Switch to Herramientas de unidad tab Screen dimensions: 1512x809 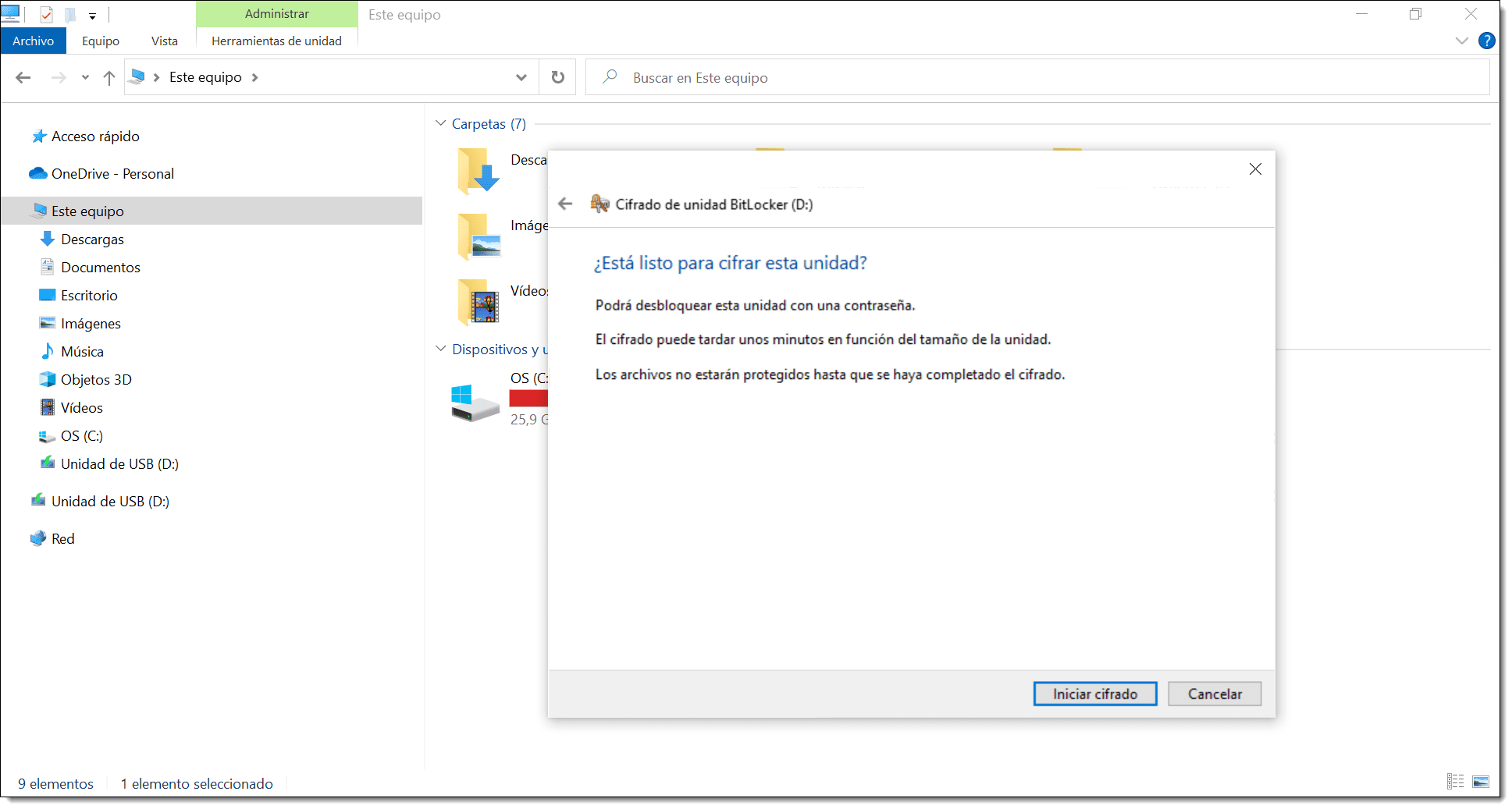coord(276,41)
